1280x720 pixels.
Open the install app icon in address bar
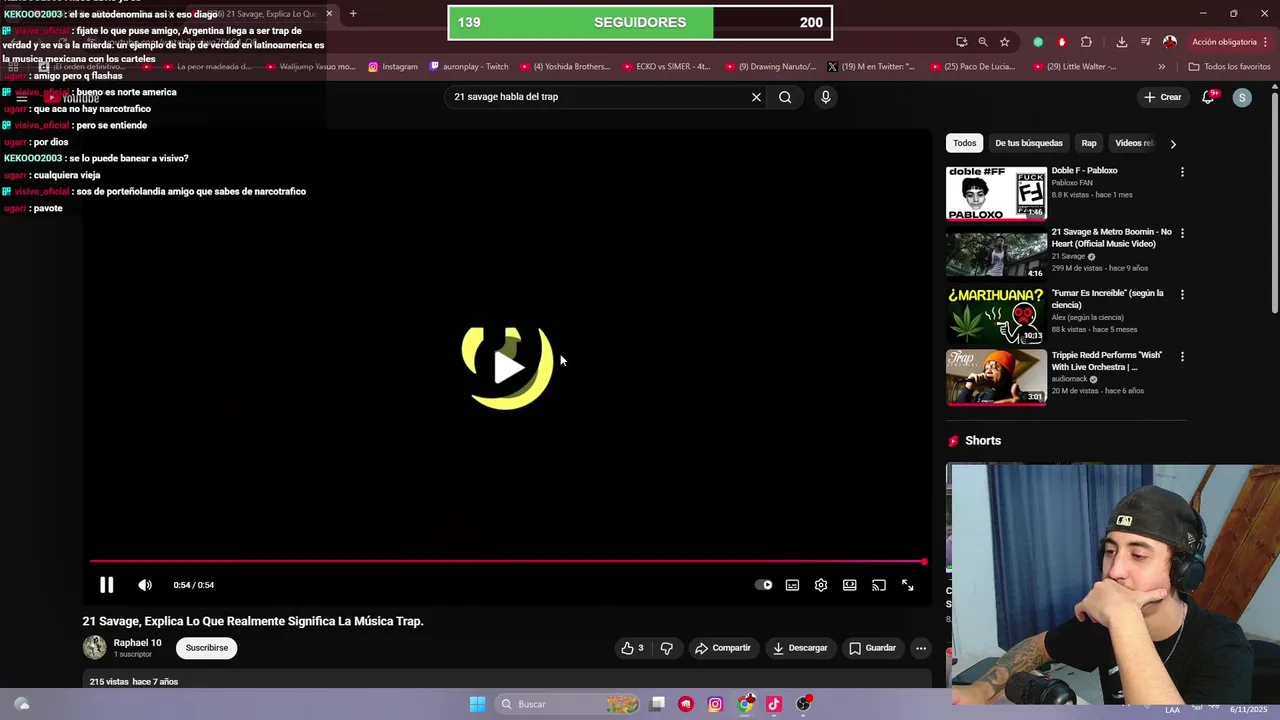point(961,42)
